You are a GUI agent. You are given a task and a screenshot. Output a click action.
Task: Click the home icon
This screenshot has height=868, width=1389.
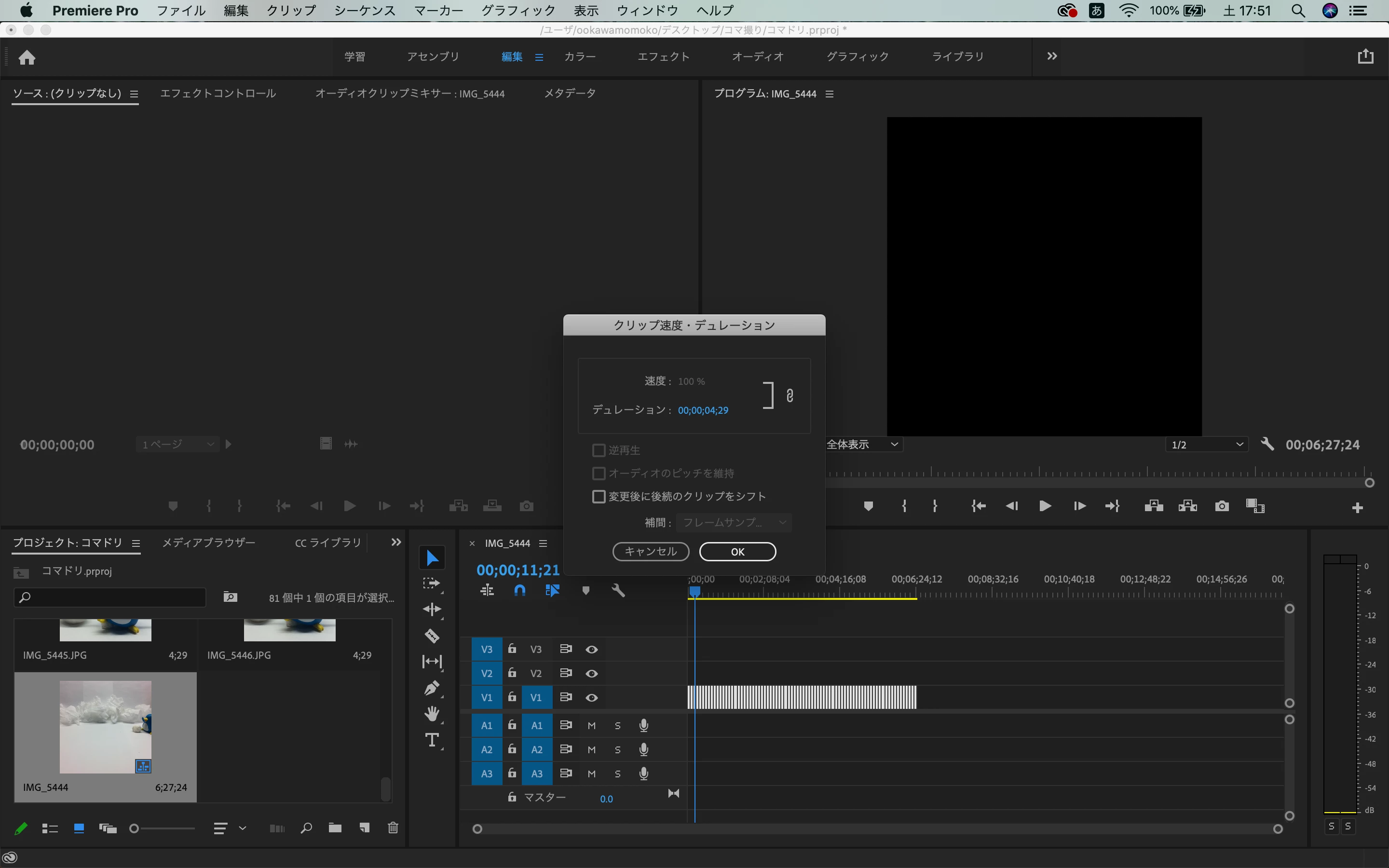coord(27,57)
